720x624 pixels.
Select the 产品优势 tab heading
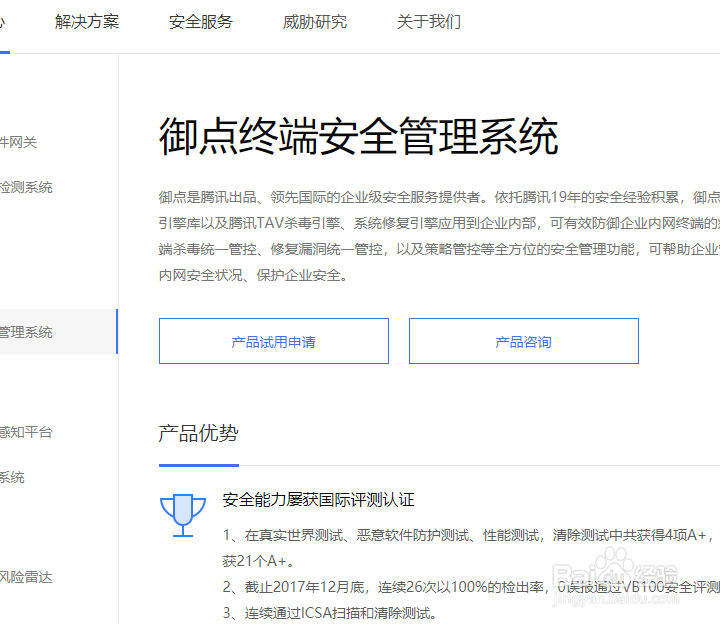[x=198, y=433]
